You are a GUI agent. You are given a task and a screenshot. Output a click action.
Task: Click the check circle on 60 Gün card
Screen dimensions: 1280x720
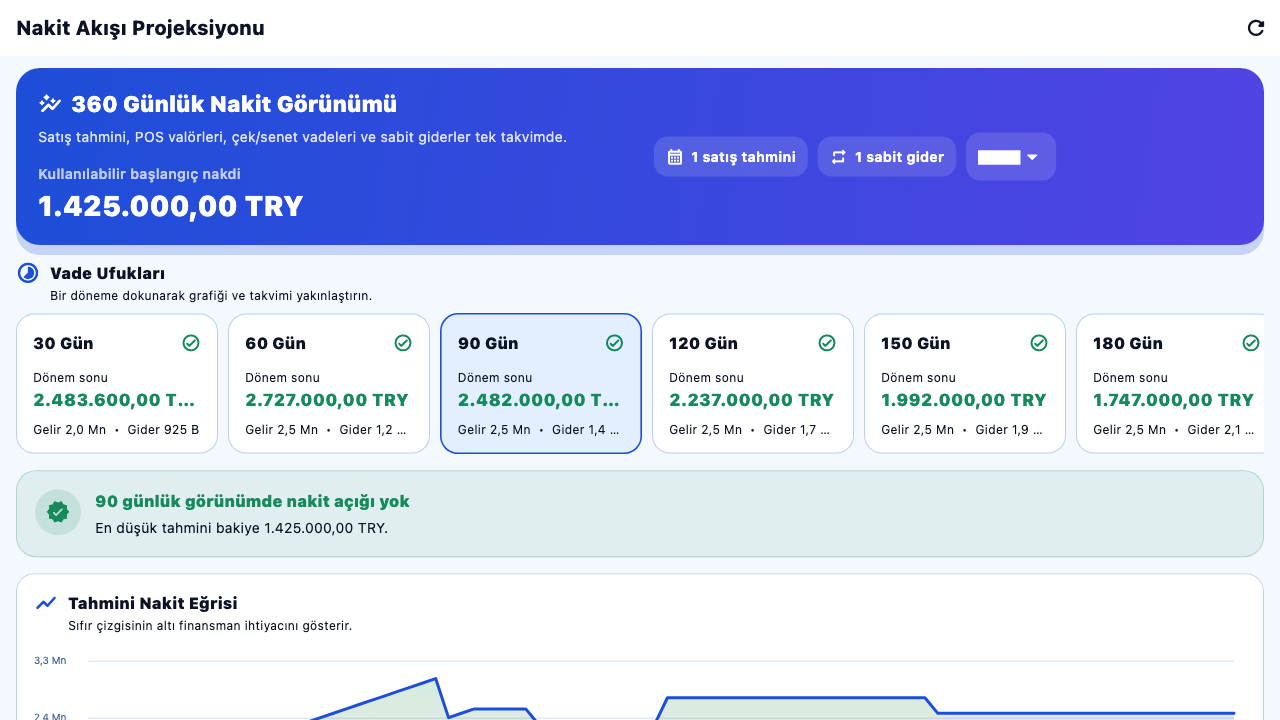[x=403, y=343]
